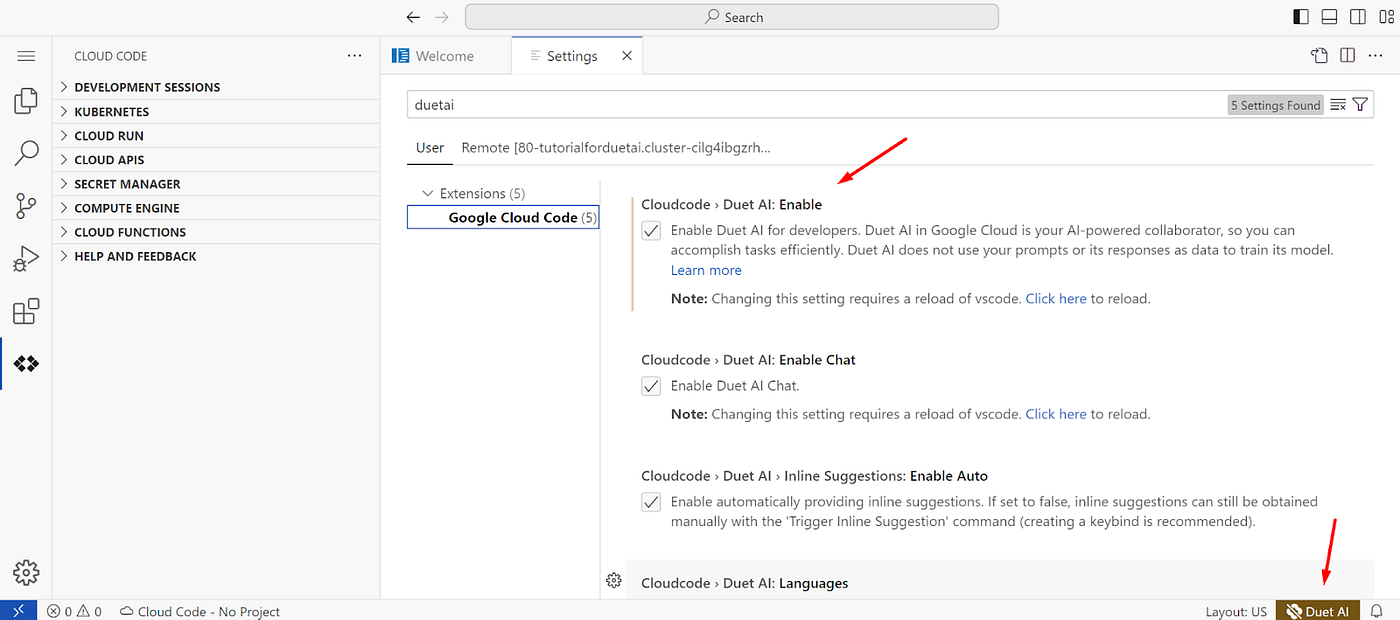Screen dimensions: 1400x620
Task: Open the settings filter funnel
Action: pyautogui.click(x=1360, y=105)
